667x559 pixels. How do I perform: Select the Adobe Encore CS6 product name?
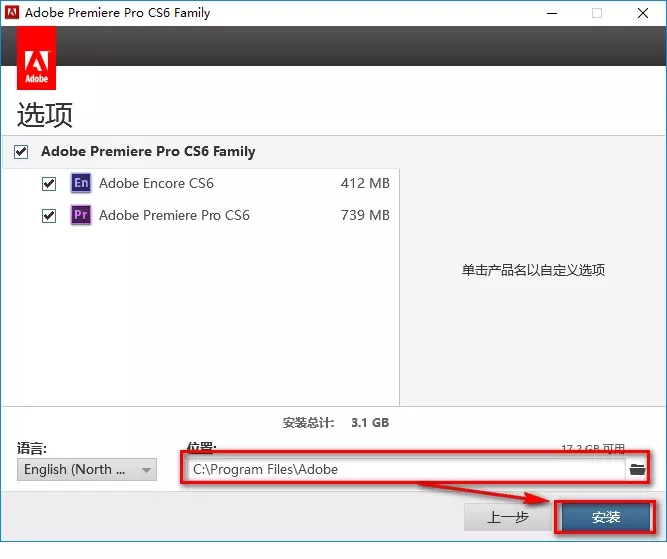click(x=156, y=183)
